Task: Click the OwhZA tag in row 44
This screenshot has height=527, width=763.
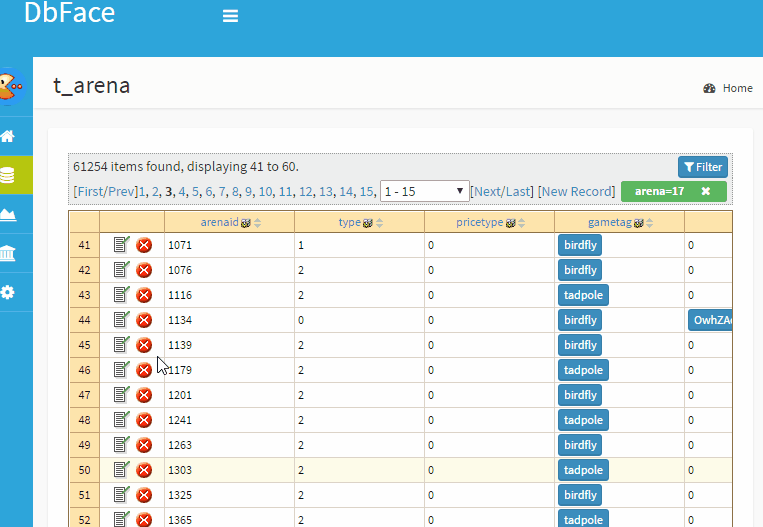Action: (710, 320)
